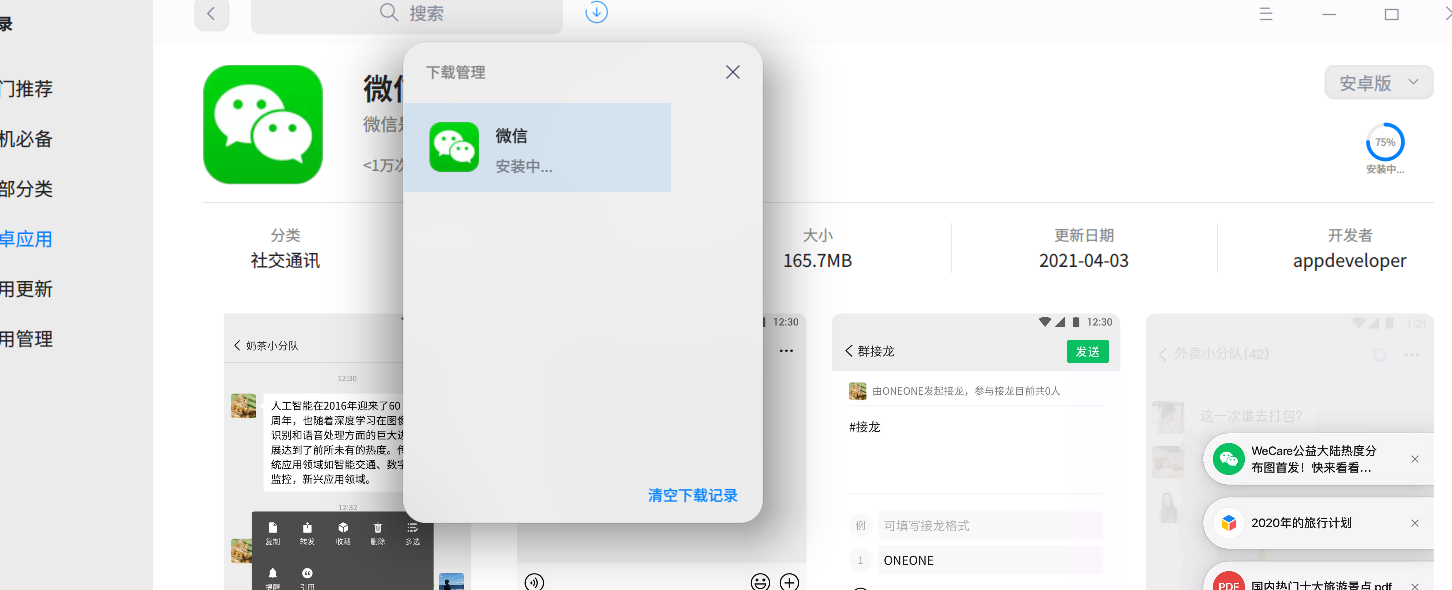The width and height of the screenshot is (1452, 590).
Task: Go back with the top arrow button
Action: click(211, 13)
